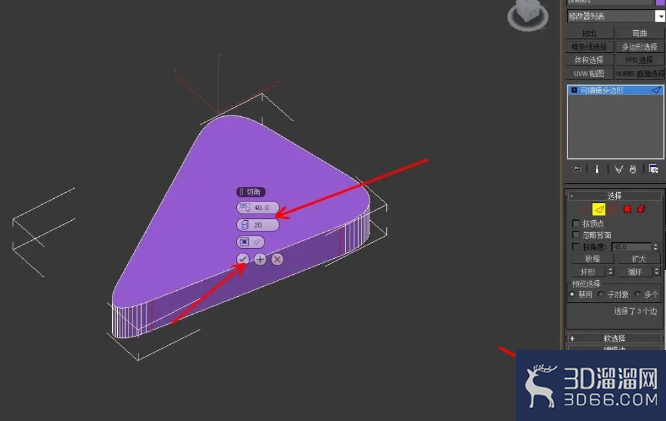Click the Remove Modifier trash icon
The height and width of the screenshot is (421, 666).
(x=633, y=169)
